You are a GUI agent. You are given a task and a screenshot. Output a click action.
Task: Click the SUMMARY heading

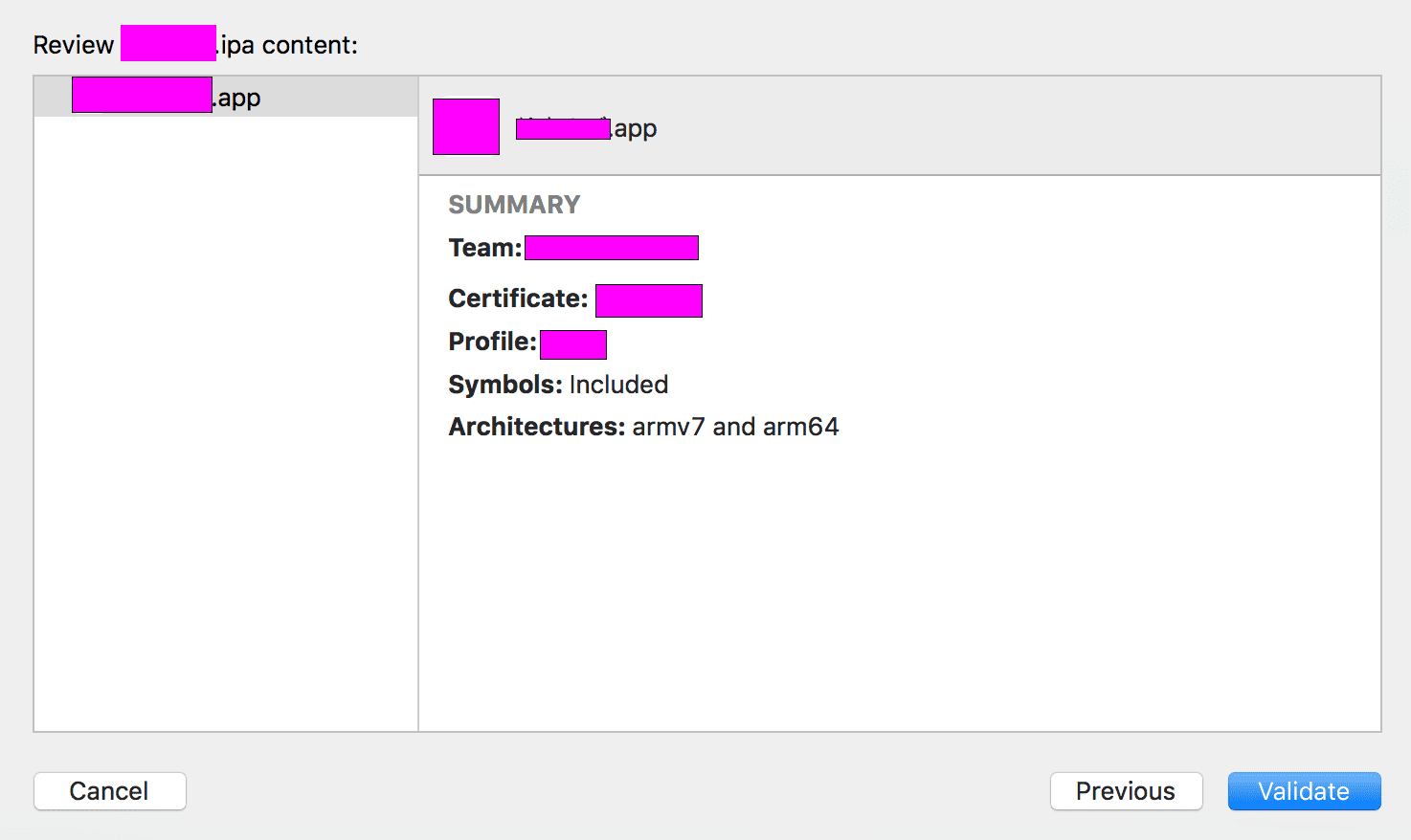coord(514,205)
